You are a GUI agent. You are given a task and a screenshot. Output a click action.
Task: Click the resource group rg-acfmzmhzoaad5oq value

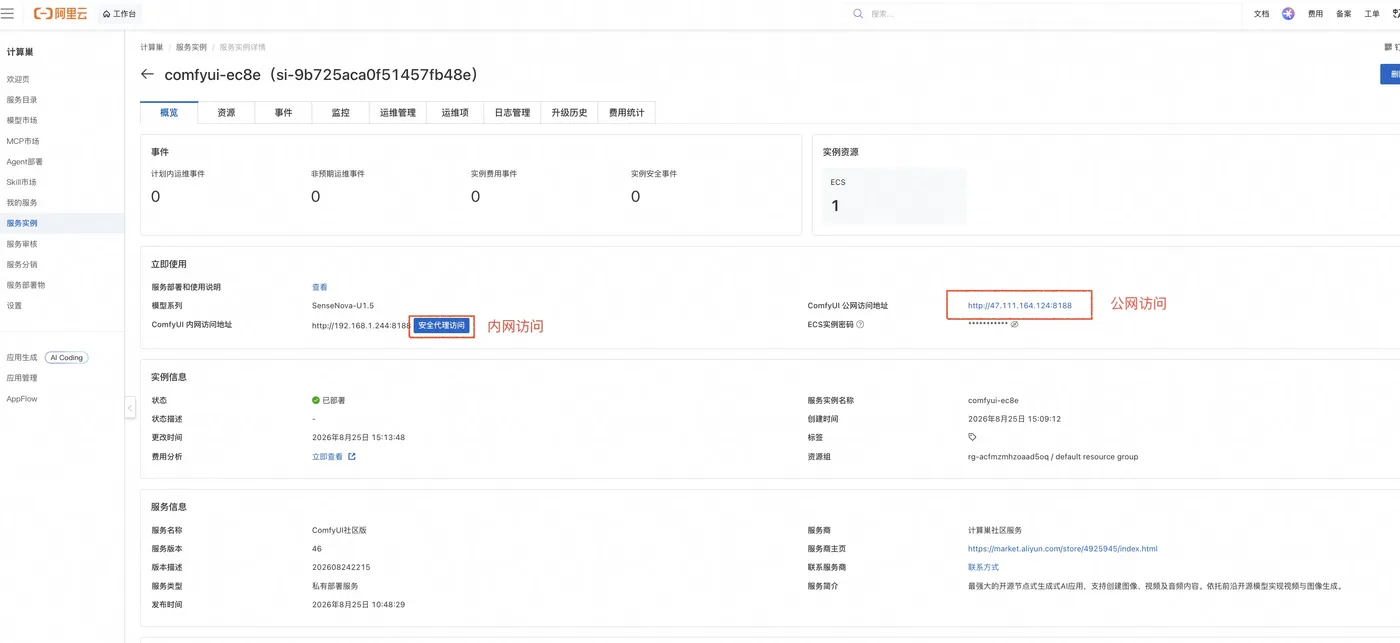point(1052,457)
